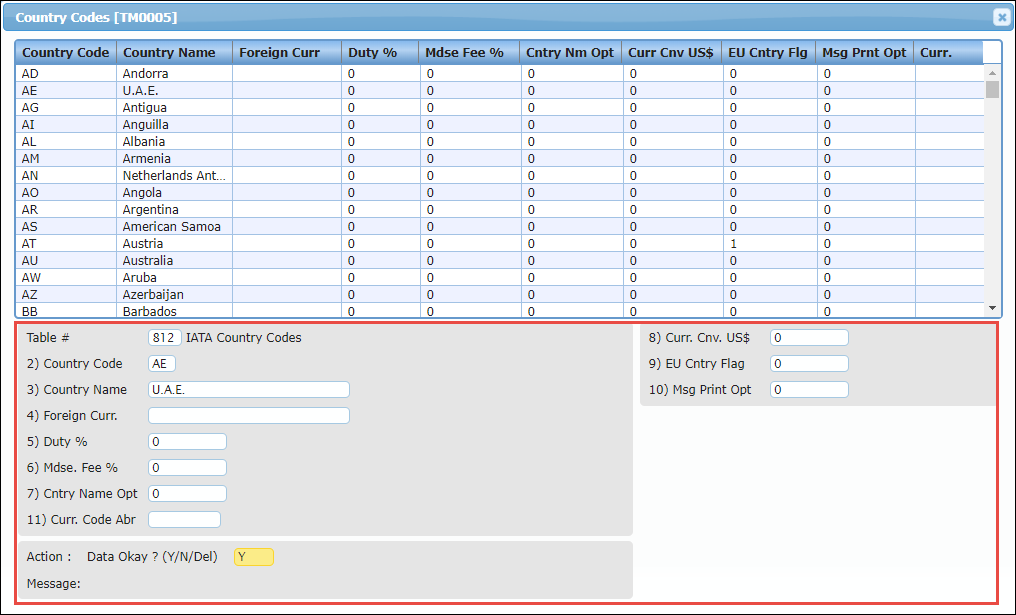This screenshot has height=615, width=1016.
Task: Click the Curr Cnv US$ column header
Action: click(672, 52)
